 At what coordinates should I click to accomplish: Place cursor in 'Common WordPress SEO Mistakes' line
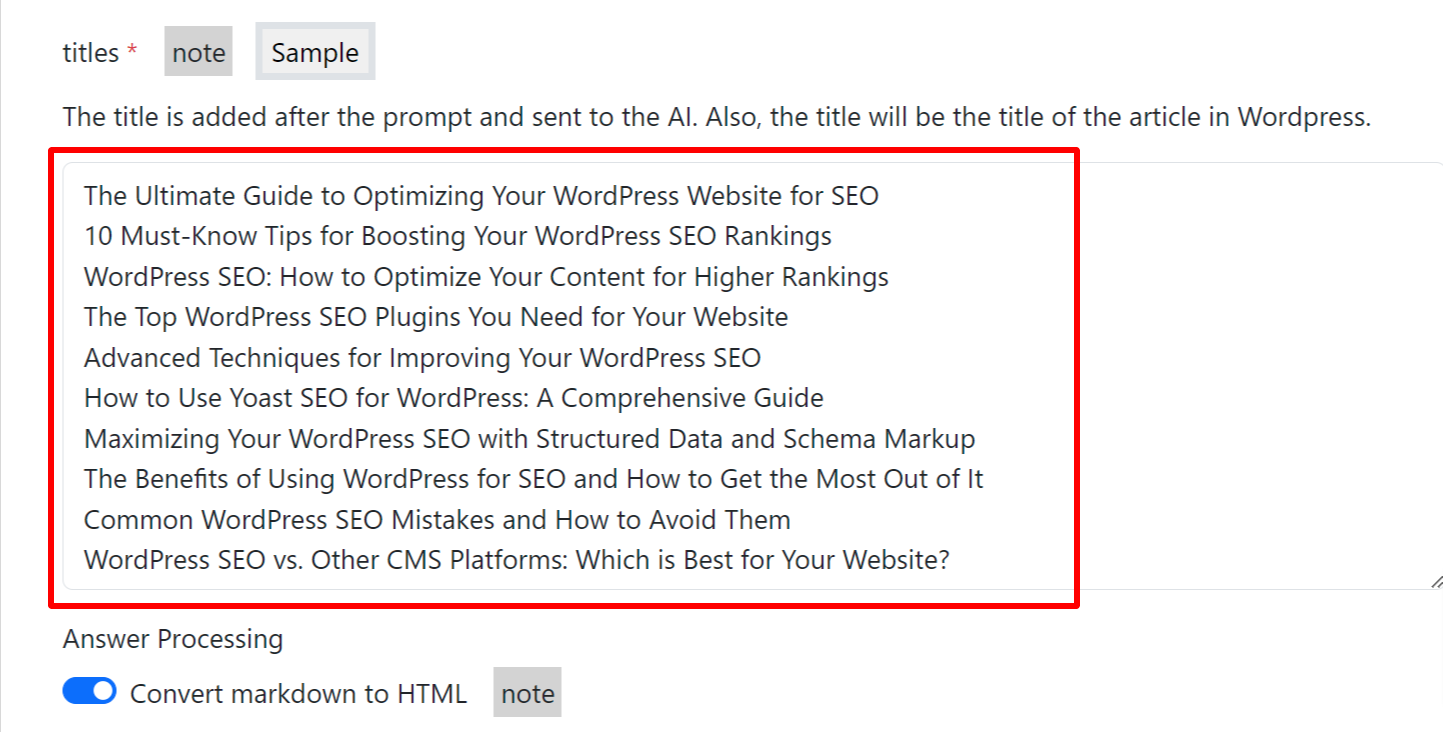tap(437, 520)
